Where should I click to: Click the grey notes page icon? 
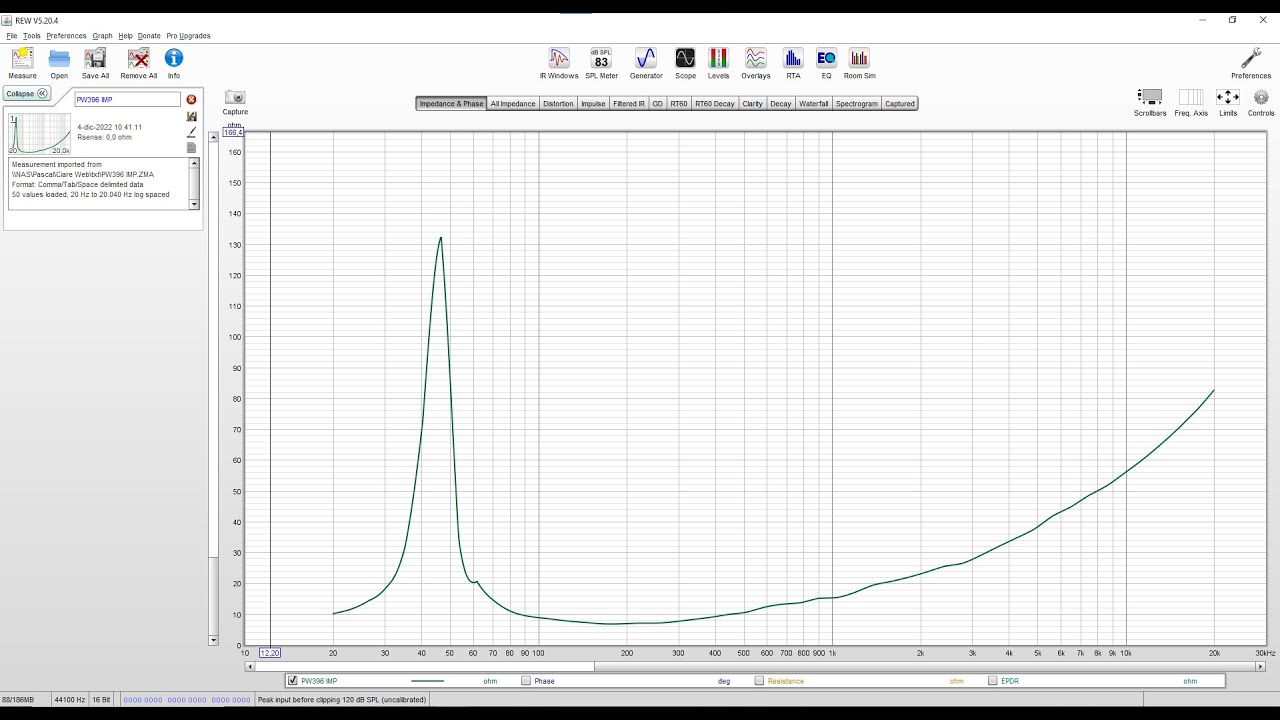[191, 148]
